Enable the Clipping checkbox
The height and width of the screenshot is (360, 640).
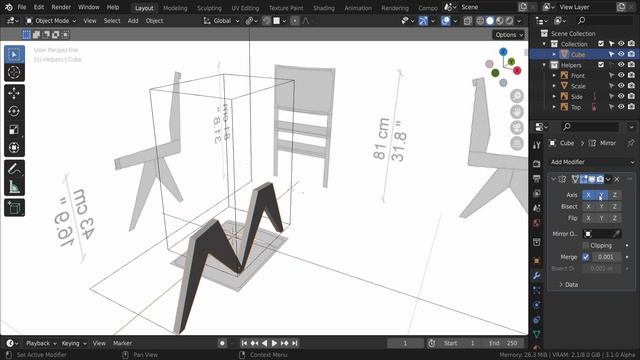click(586, 245)
